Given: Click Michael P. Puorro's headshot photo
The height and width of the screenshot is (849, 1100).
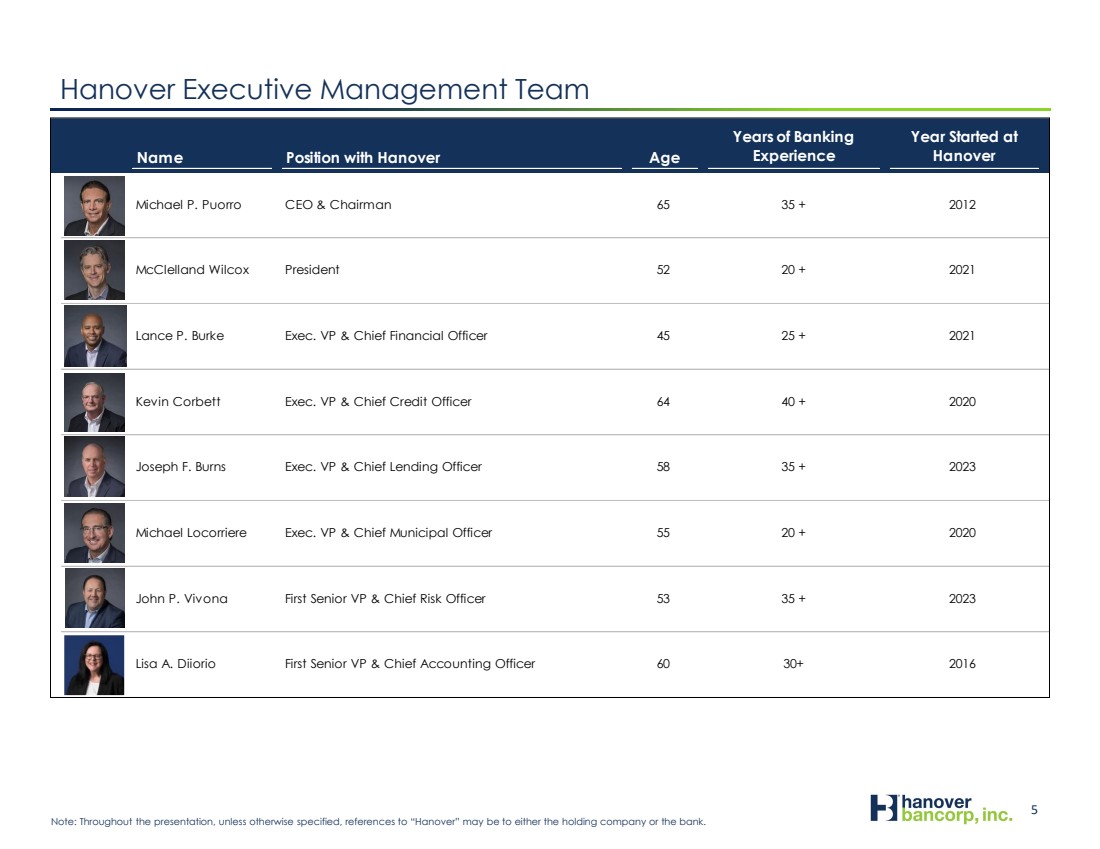Looking at the screenshot, I should point(95,206).
